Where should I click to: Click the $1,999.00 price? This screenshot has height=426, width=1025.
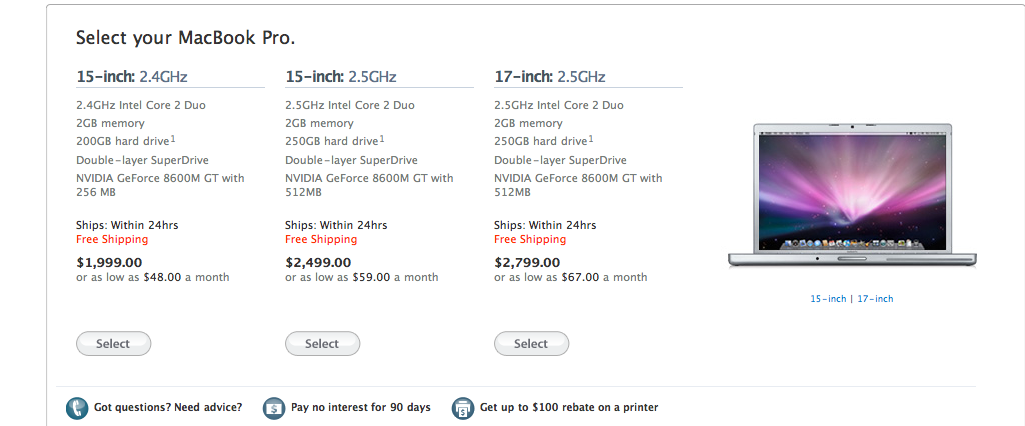click(109, 263)
